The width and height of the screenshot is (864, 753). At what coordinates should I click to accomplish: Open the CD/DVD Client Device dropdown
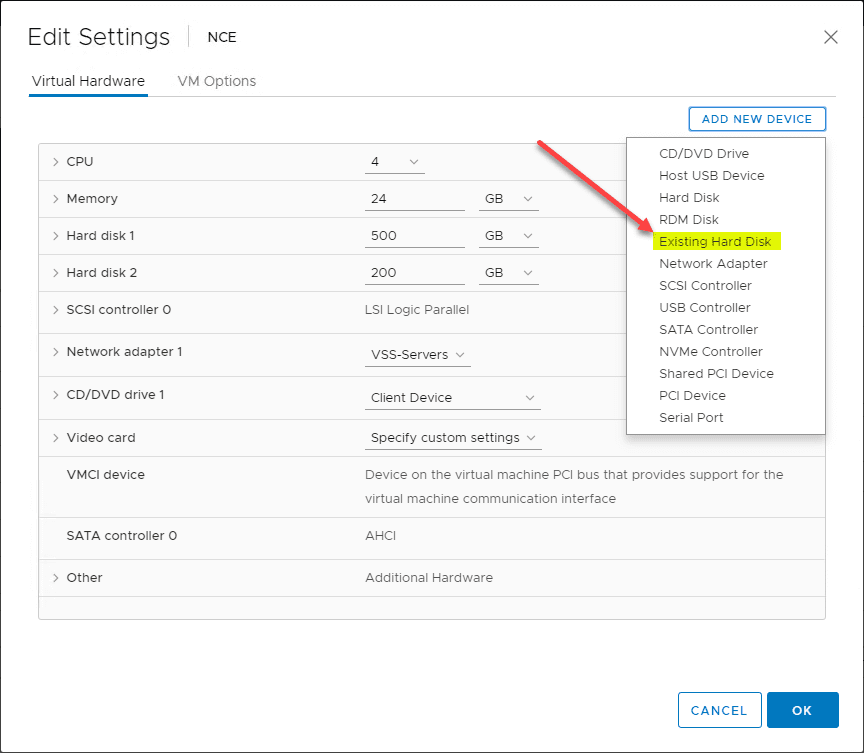click(x=453, y=398)
